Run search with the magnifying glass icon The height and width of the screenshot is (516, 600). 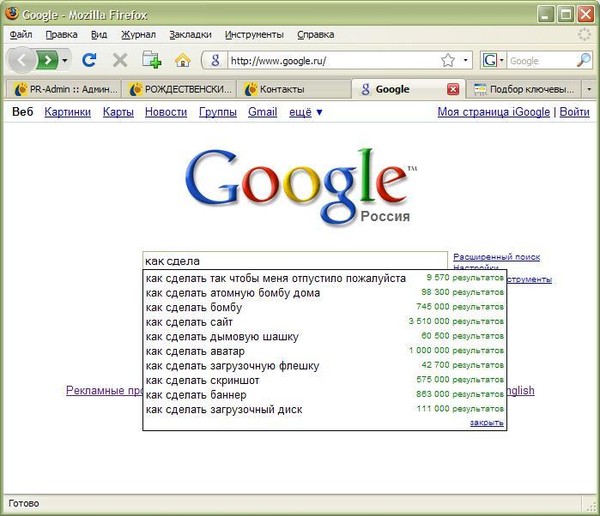[x=584, y=60]
